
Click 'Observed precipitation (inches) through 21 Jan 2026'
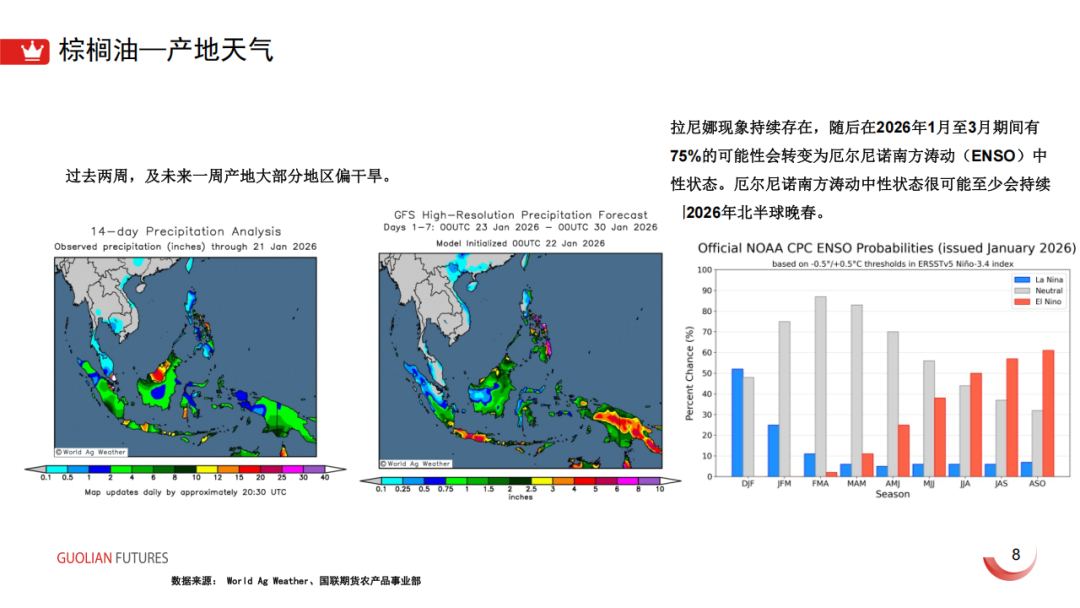[x=185, y=247]
